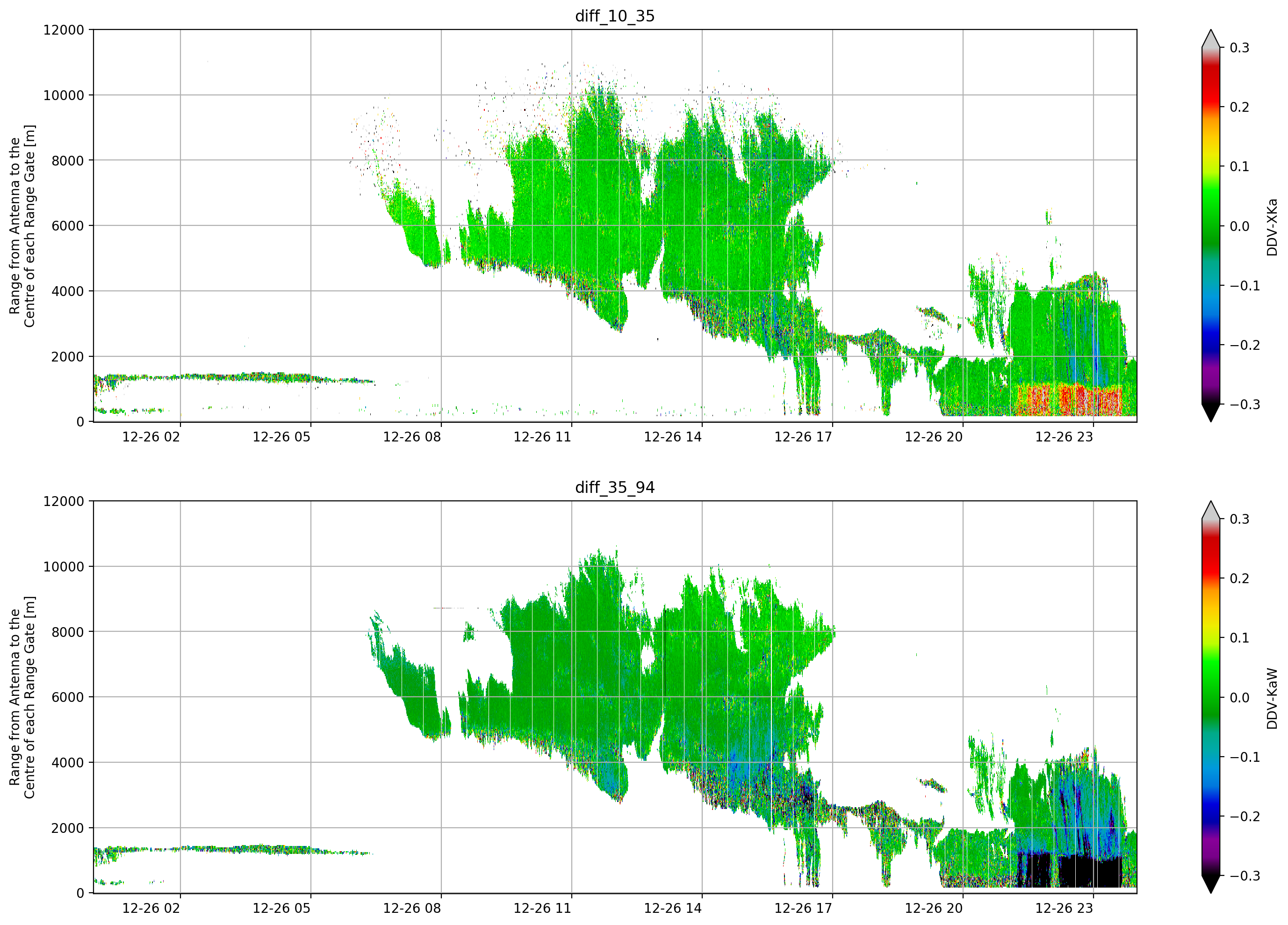This screenshot has width=1288, height=925.
Task: Click the 12-26 17 tick under diff_10_35
Action: point(804,437)
